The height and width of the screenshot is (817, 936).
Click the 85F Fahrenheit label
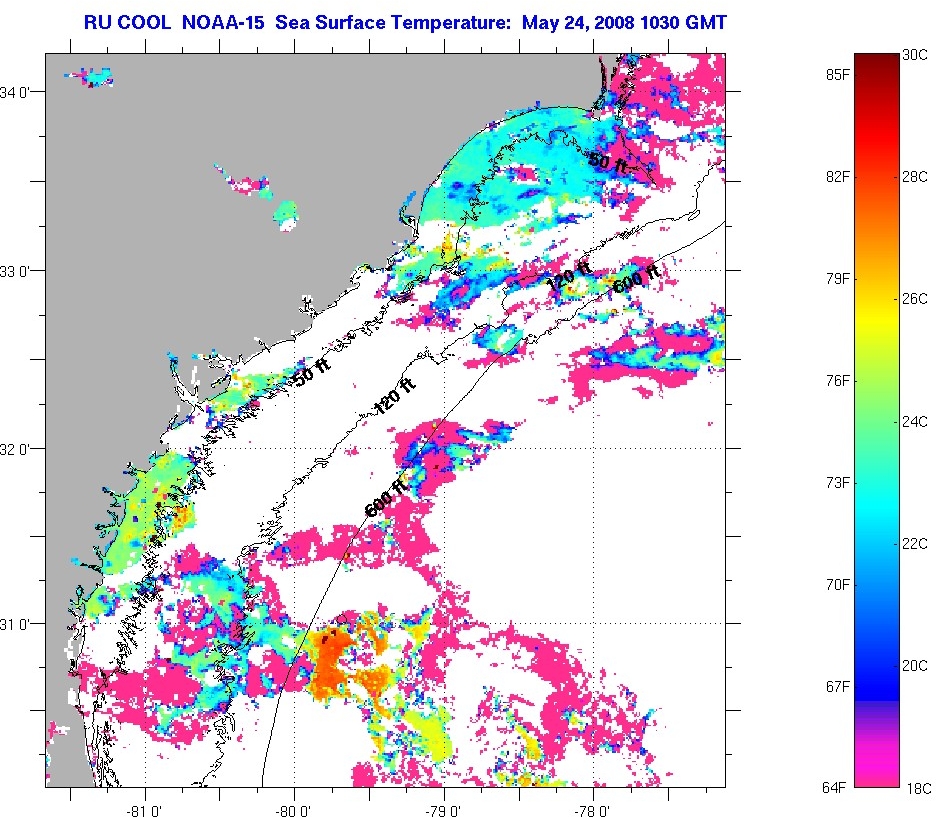point(838,74)
